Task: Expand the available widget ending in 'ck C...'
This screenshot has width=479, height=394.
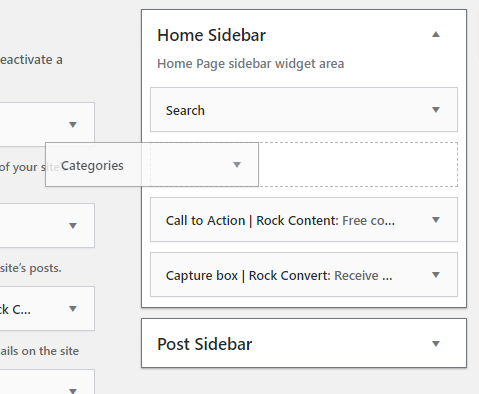Action: point(73,309)
